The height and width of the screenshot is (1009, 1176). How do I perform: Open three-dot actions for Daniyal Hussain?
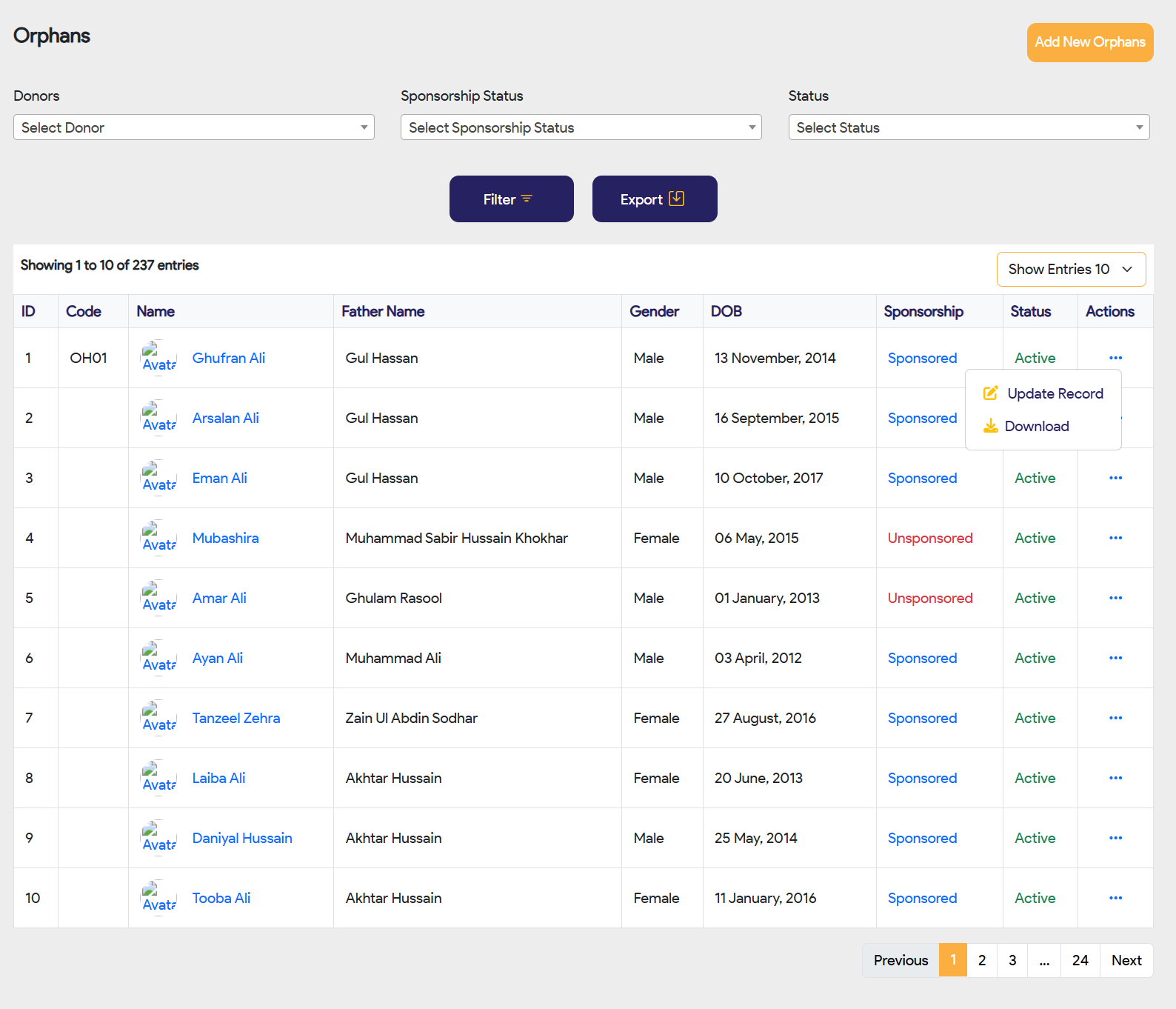coord(1115,838)
